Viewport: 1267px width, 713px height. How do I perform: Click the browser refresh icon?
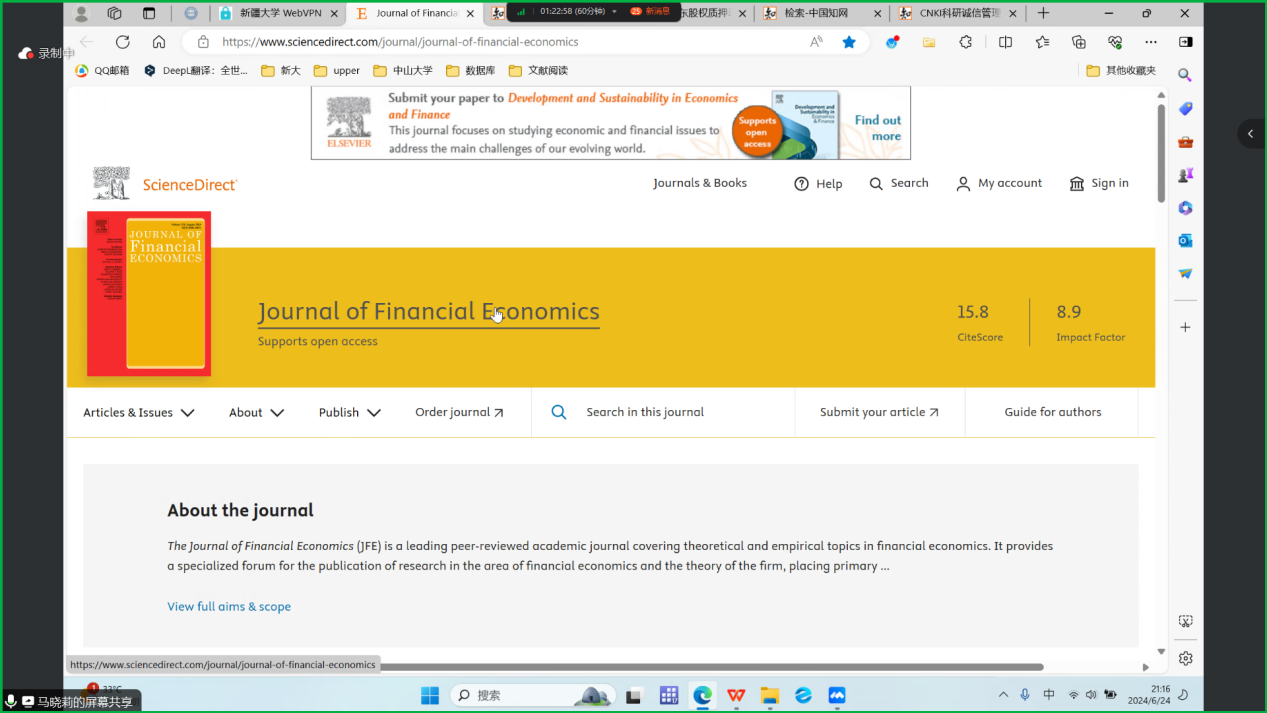coord(123,42)
